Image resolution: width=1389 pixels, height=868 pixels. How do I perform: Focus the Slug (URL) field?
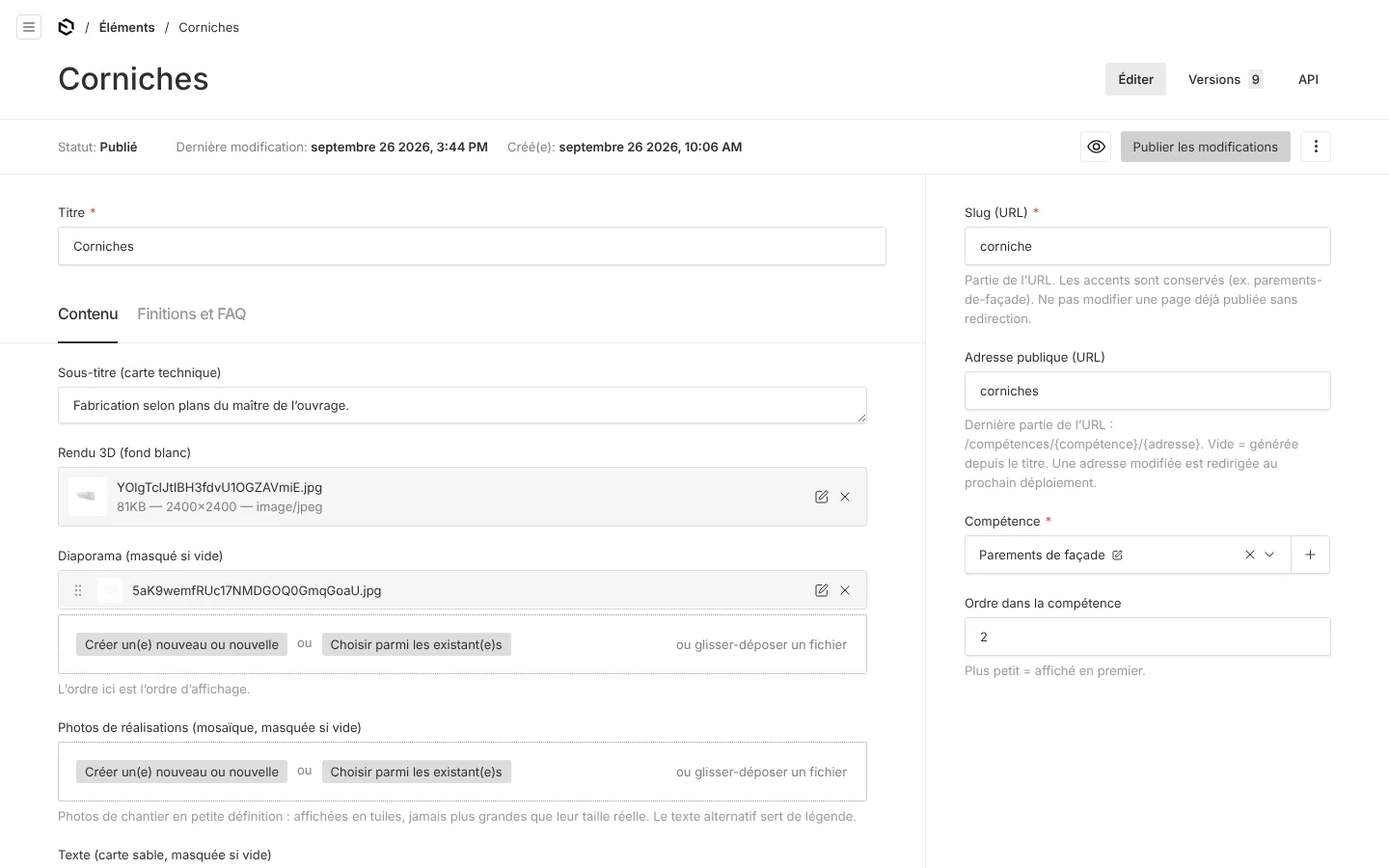(x=1147, y=246)
